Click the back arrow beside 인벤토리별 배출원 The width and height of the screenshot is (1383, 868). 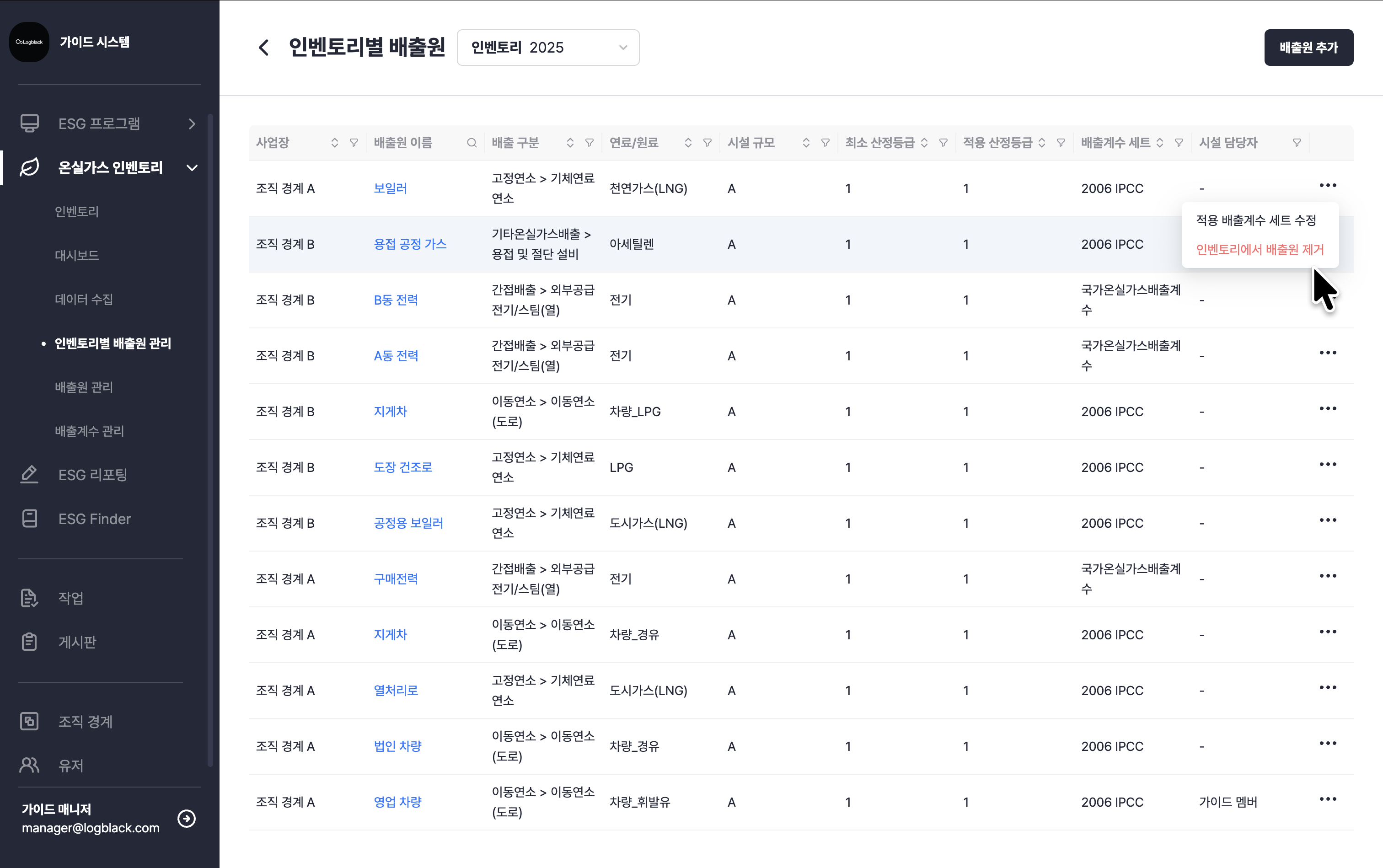263,48
